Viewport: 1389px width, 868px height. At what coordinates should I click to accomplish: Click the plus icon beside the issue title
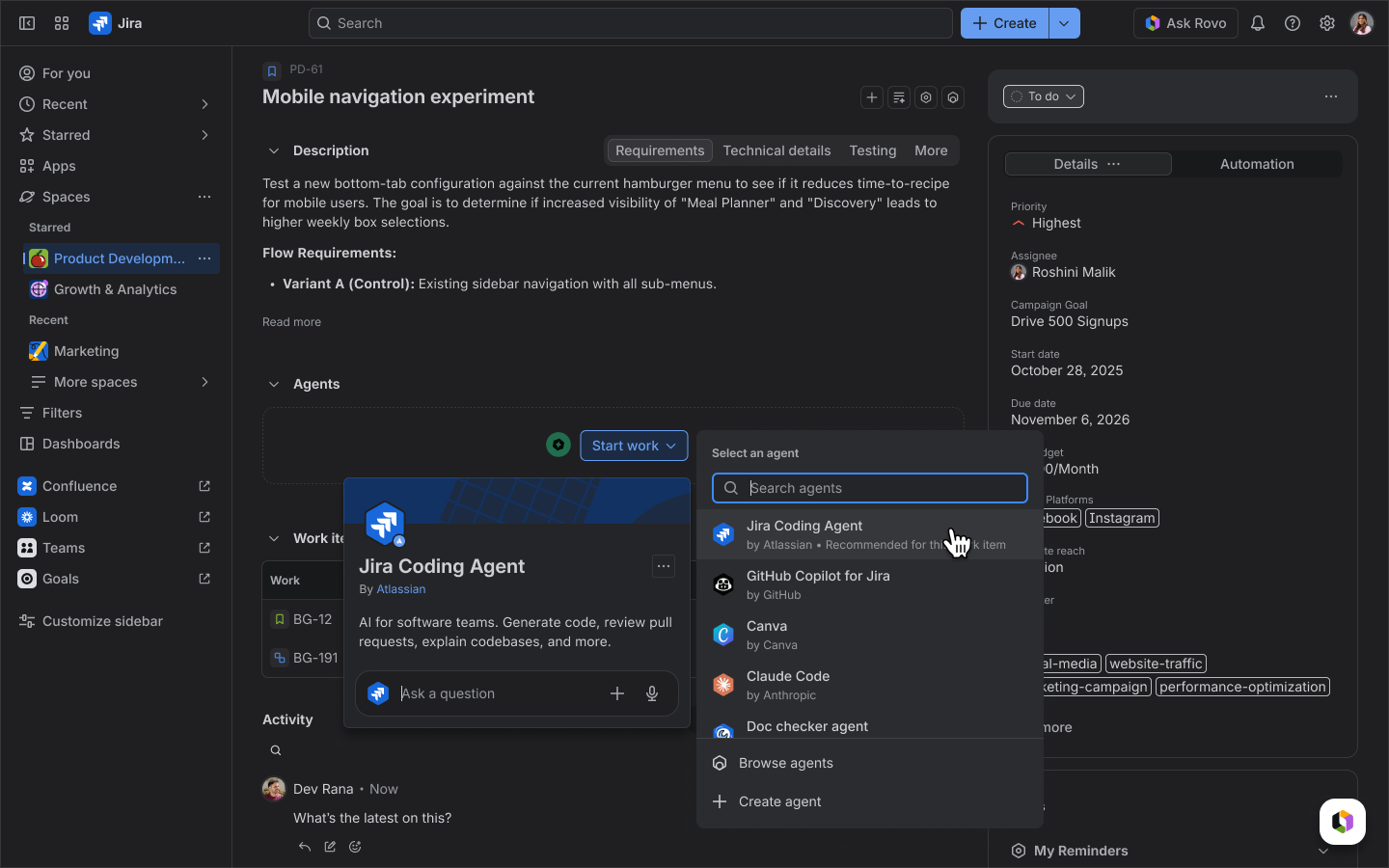(x=872, y=97)
